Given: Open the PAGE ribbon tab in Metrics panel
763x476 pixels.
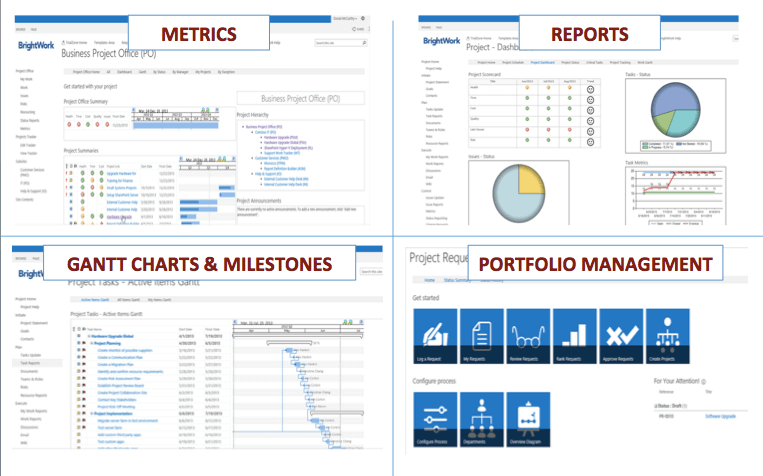Looking at the screenshot, I should [34, 29].
